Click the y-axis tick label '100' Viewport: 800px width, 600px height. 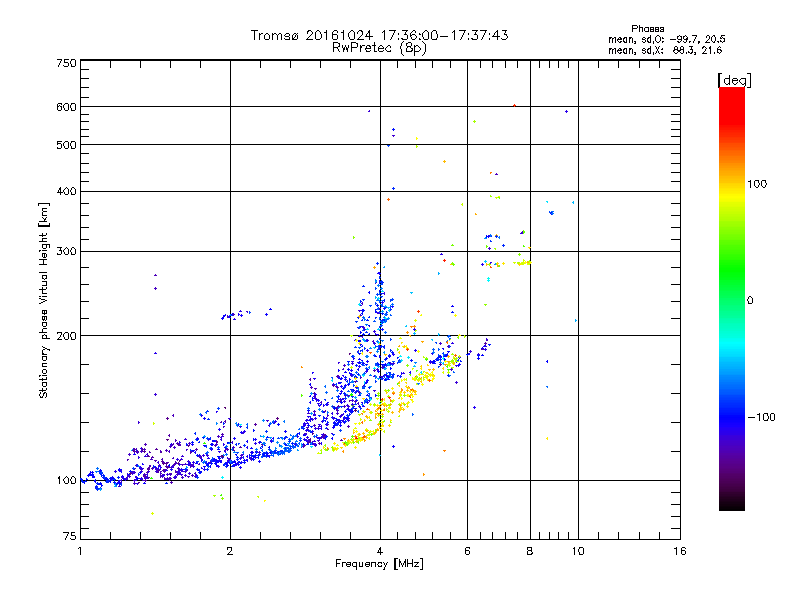pyautogui.click(x=67, y=480)
